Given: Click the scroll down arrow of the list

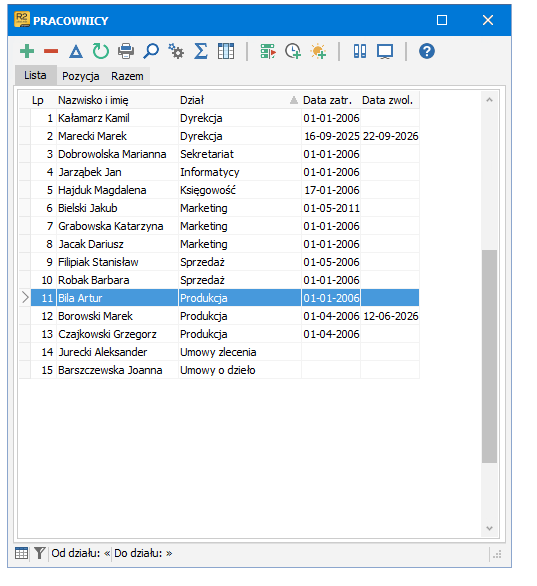Looking at the screenshot, I should coord(490,528).
